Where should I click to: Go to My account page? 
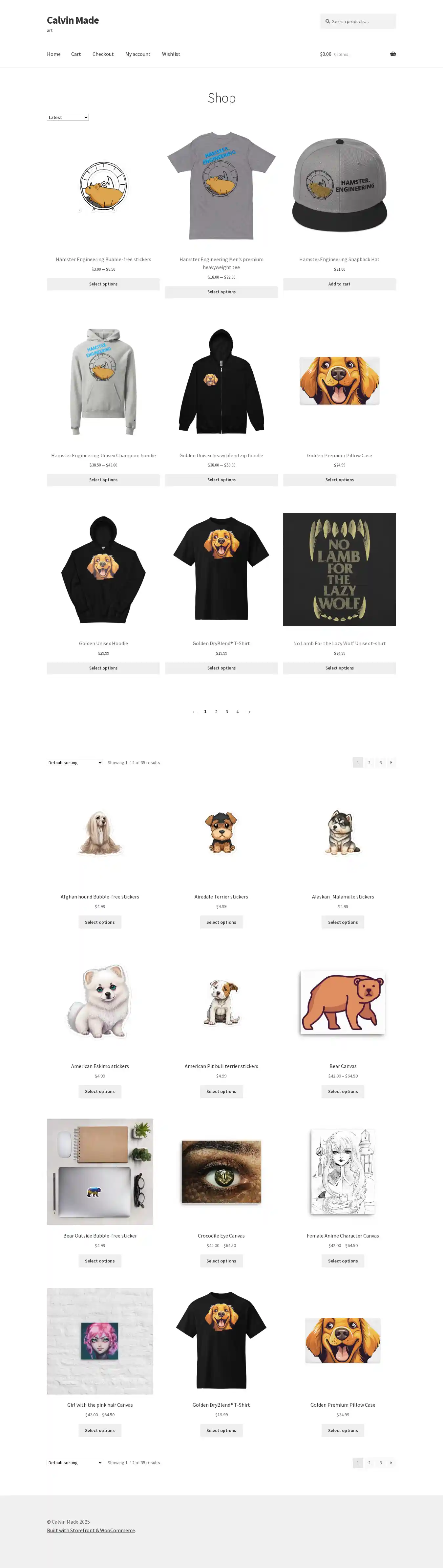(x=138, y=54)
